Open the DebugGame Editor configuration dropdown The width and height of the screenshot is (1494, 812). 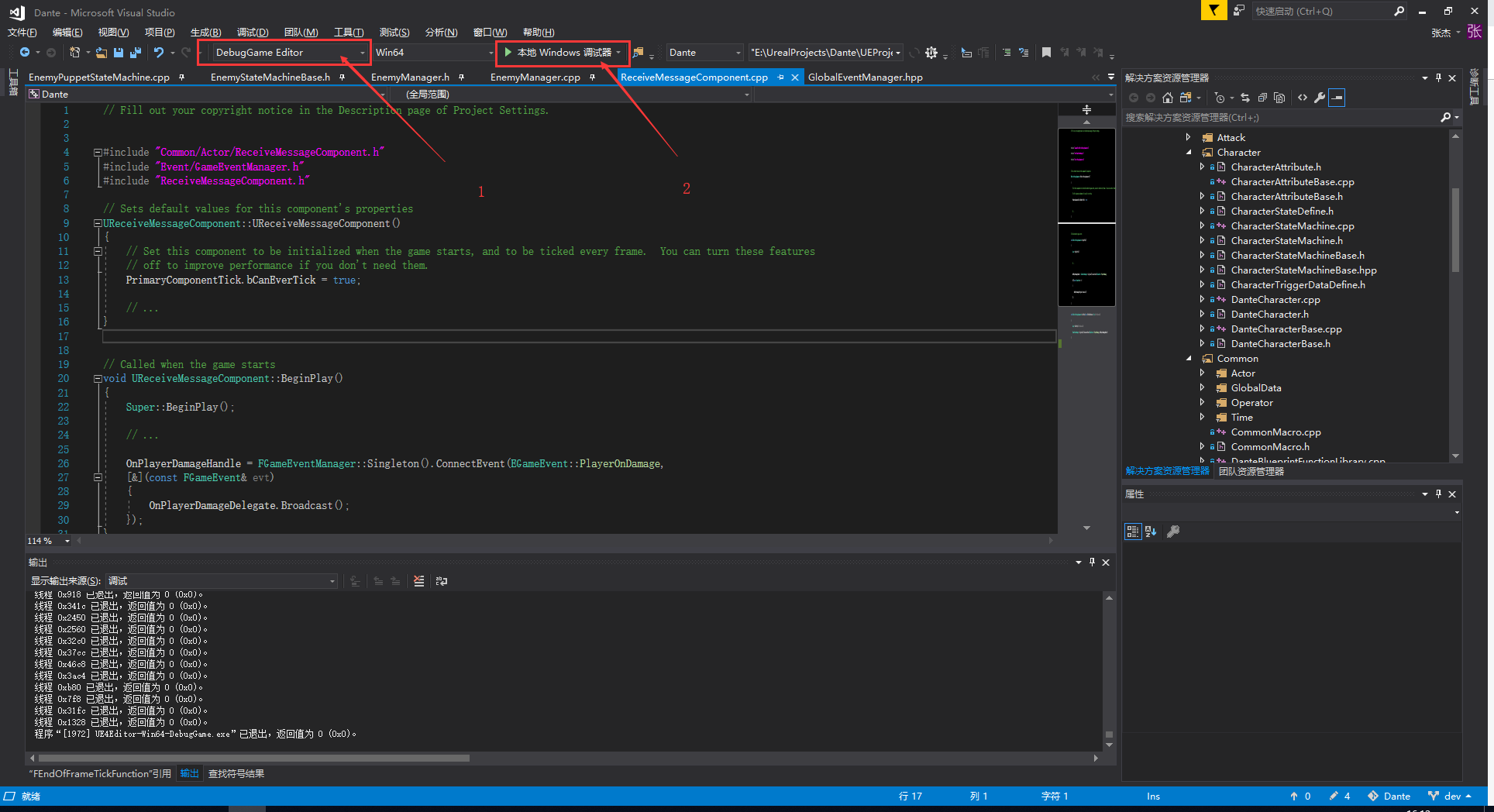(x=363, y=53)
